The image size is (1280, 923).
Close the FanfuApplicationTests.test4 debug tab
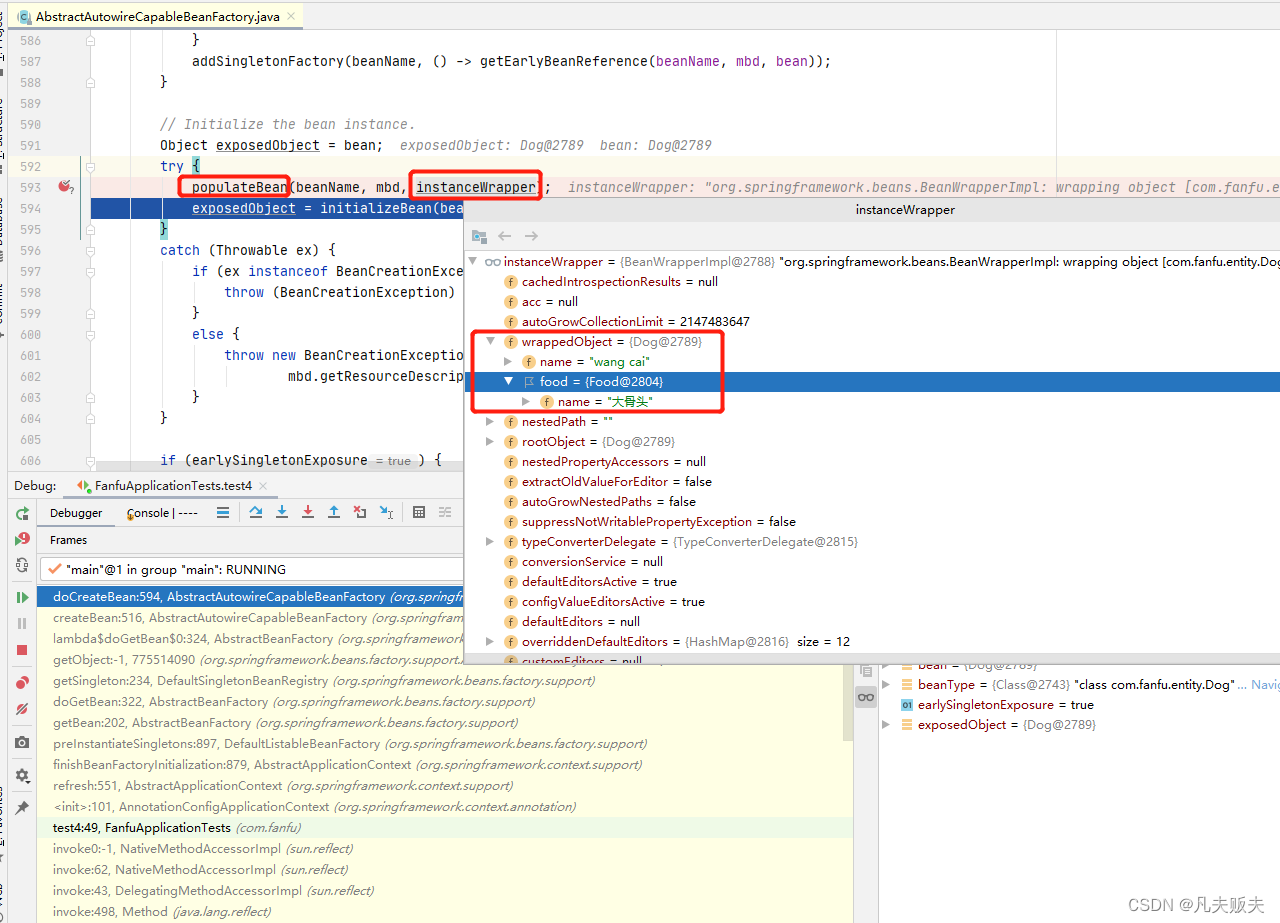(x=262, y=486)
